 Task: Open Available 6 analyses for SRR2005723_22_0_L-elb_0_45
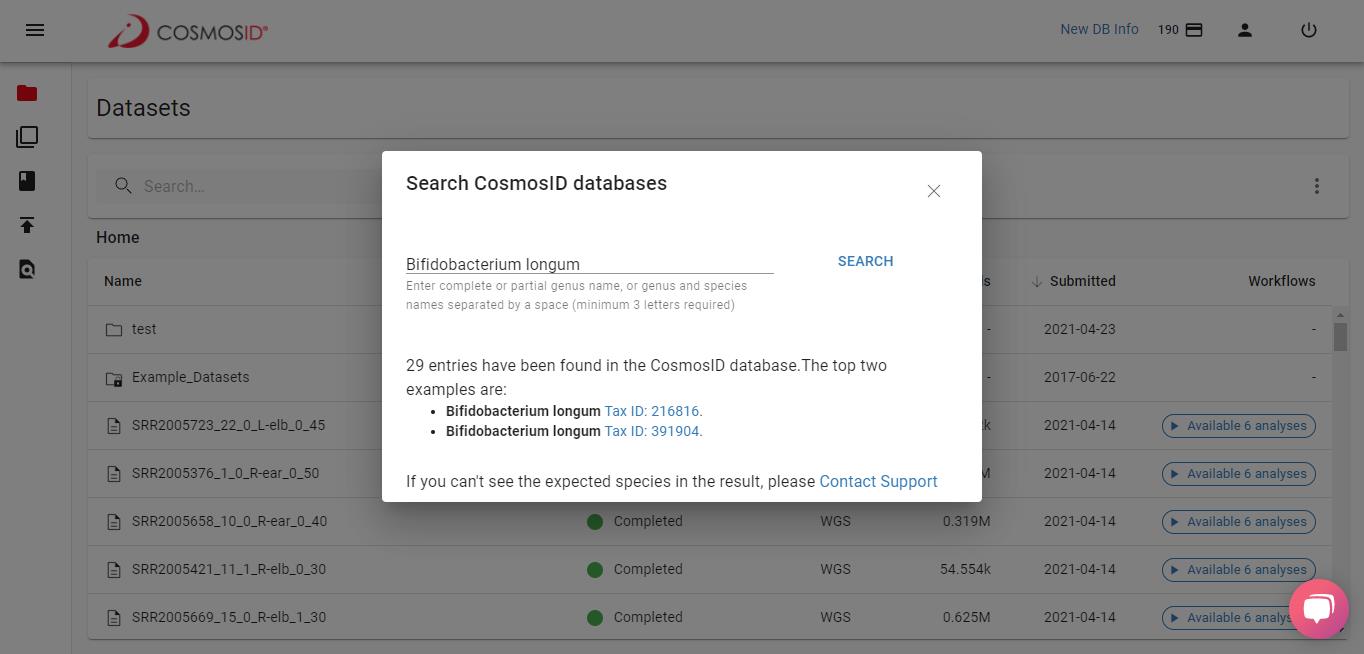1239,426
